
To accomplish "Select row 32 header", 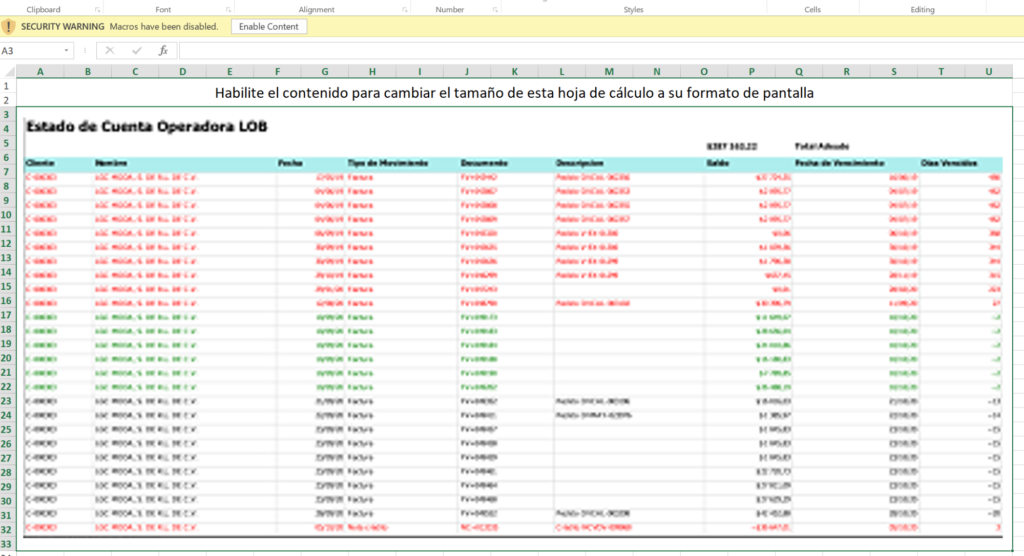I will 7,530.
